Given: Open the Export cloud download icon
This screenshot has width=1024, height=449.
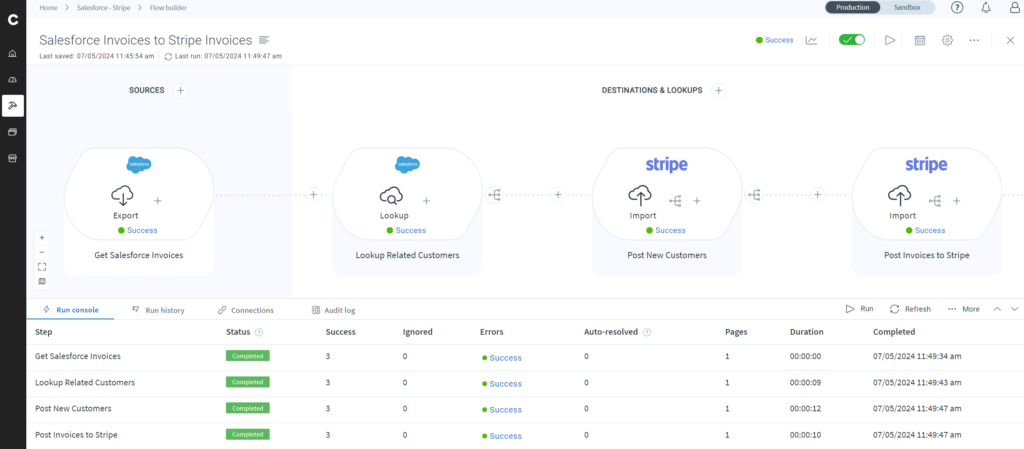Looking at the screenshot, I should pos(122,195).
